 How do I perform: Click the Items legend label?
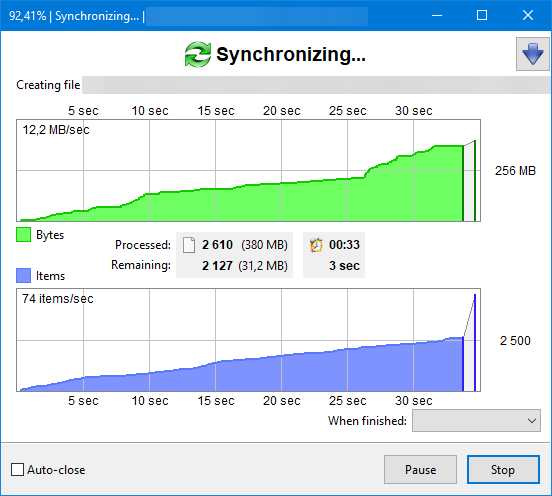(x=50, y=276)
